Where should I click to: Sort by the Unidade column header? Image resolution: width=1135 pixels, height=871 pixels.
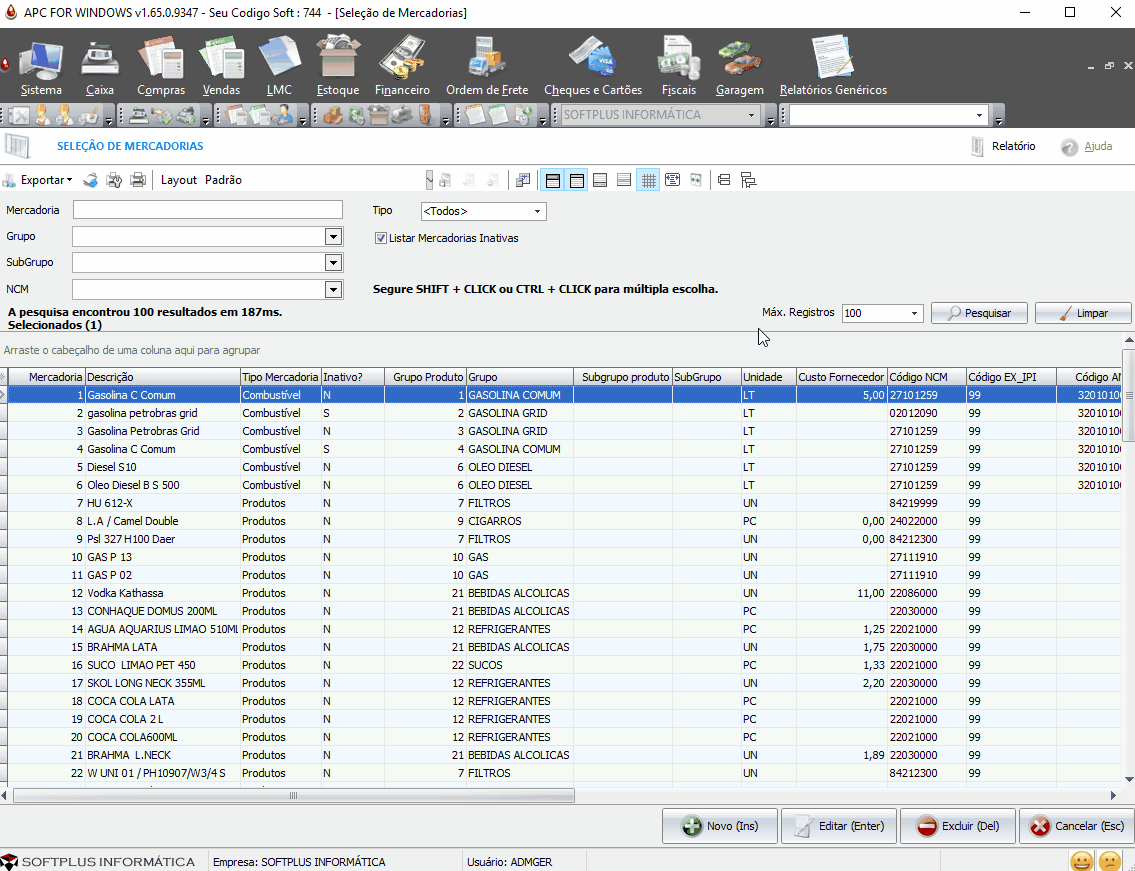(768, 377)
